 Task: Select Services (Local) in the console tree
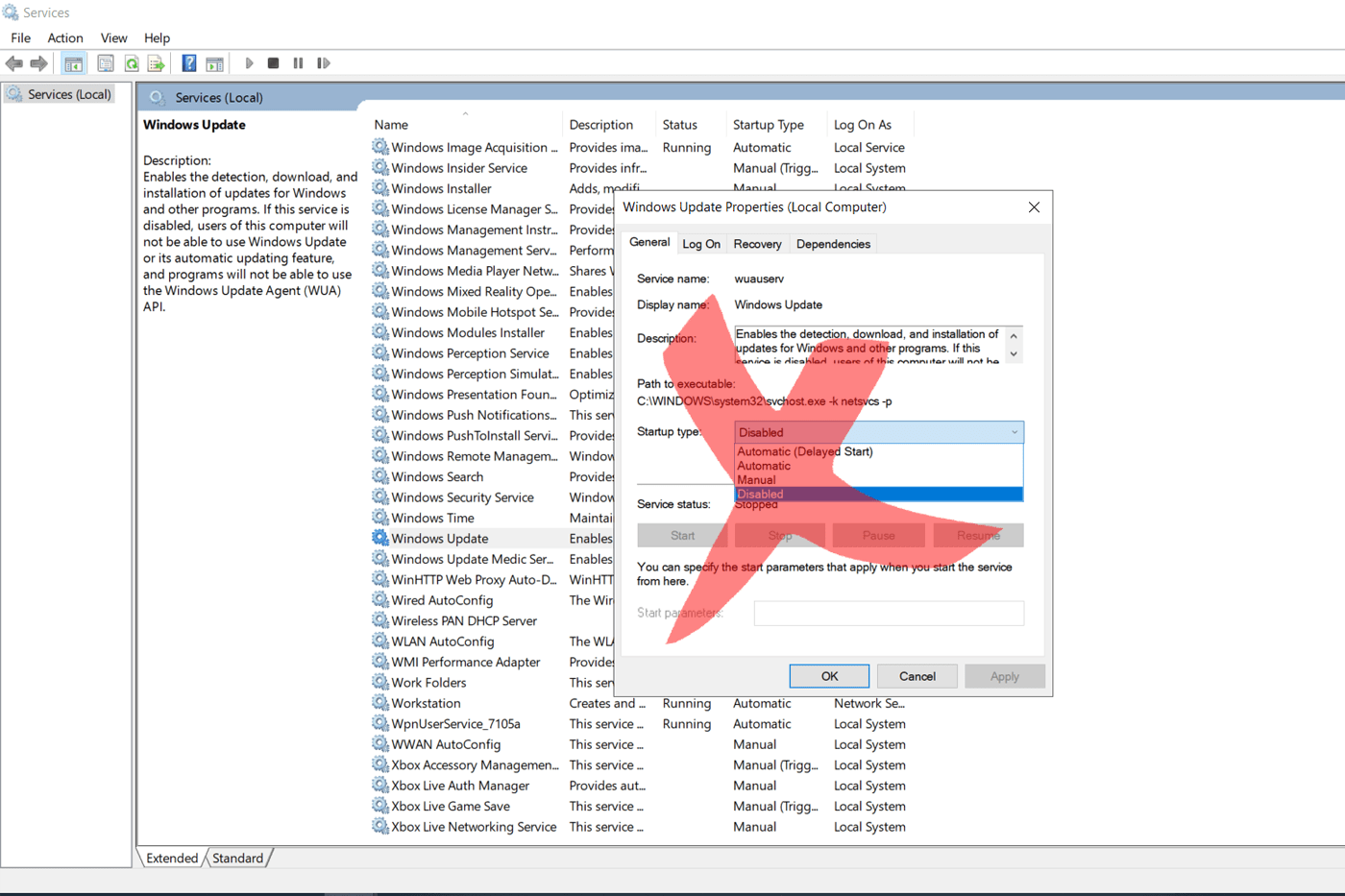(x=69, y=94)
